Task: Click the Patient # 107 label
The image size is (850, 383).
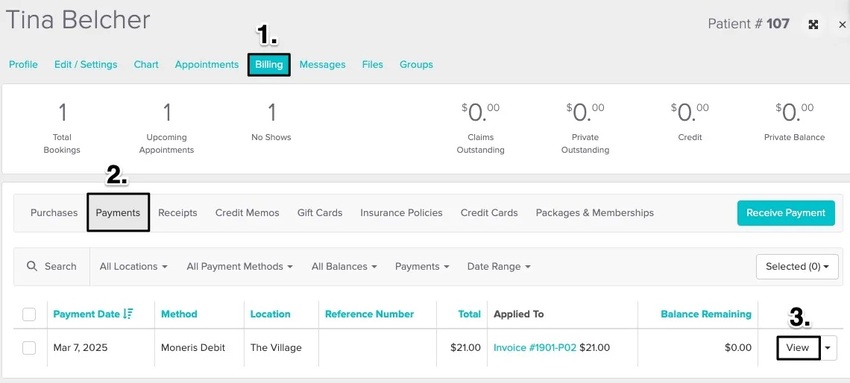Action: point(749,24)
